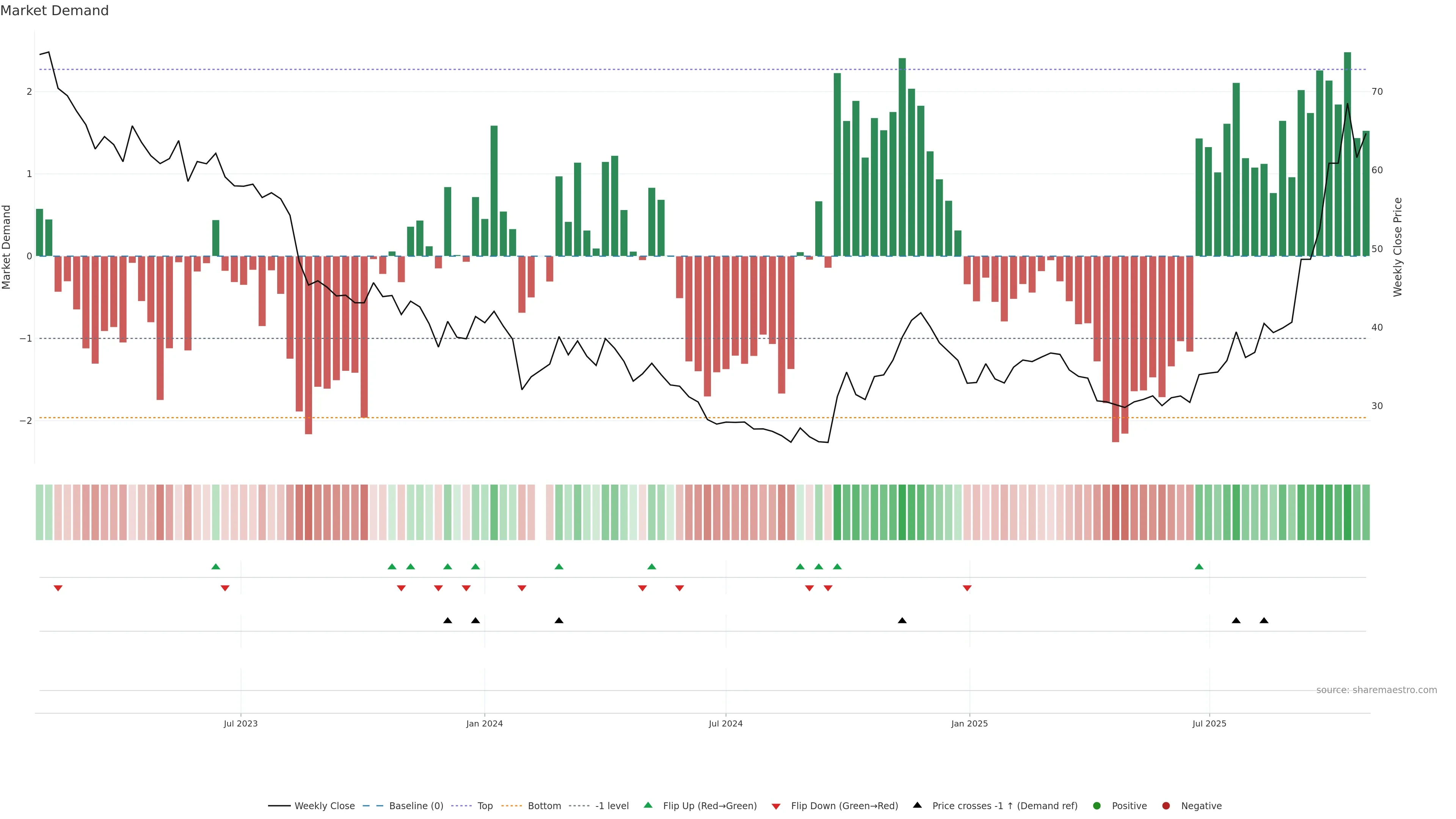The image size is (1456, 819).
Task: Click the Bottom legend item
Action: click(544, 805)
